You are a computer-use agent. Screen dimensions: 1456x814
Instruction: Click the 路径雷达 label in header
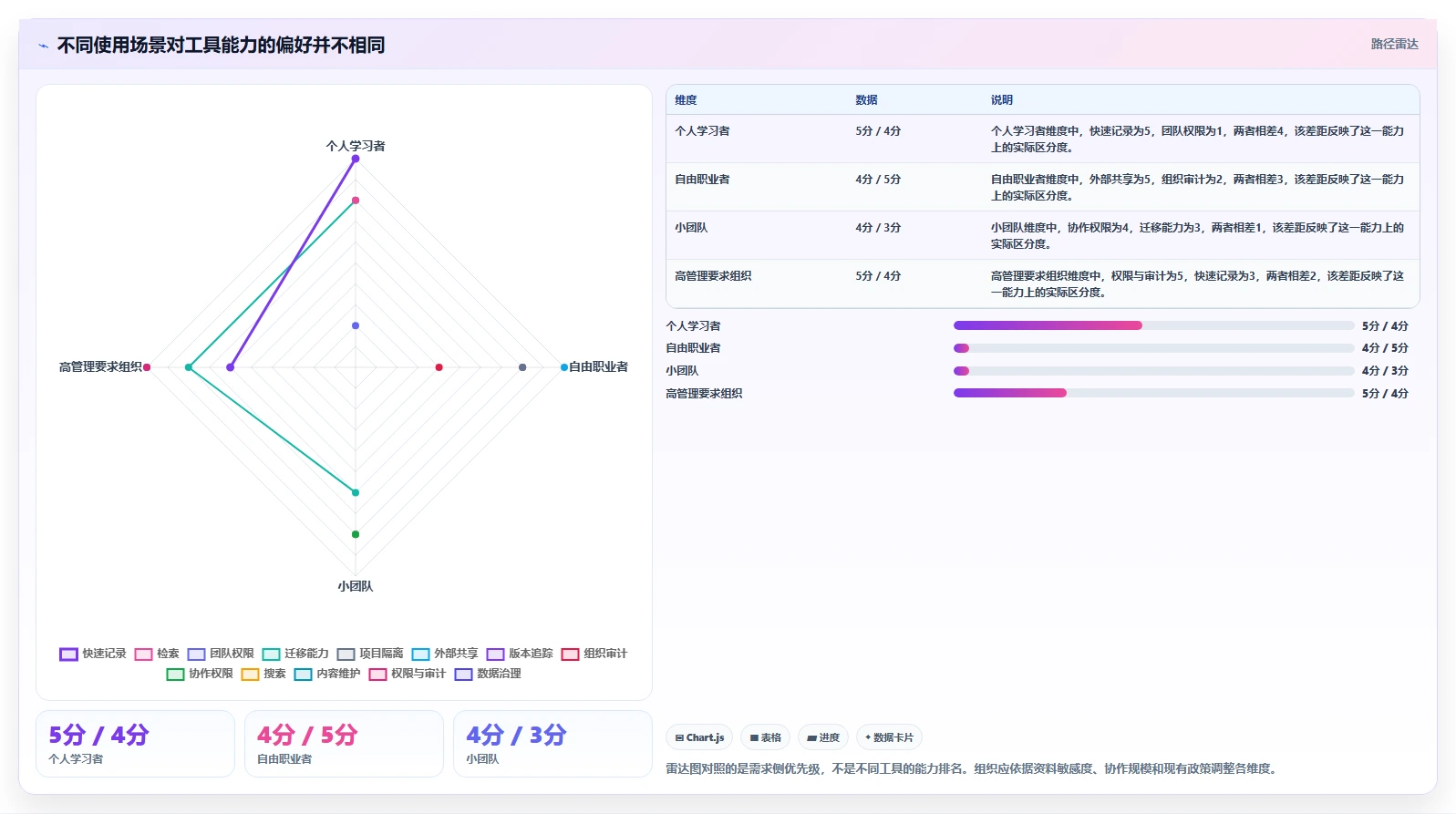[x=1394, y=44]
